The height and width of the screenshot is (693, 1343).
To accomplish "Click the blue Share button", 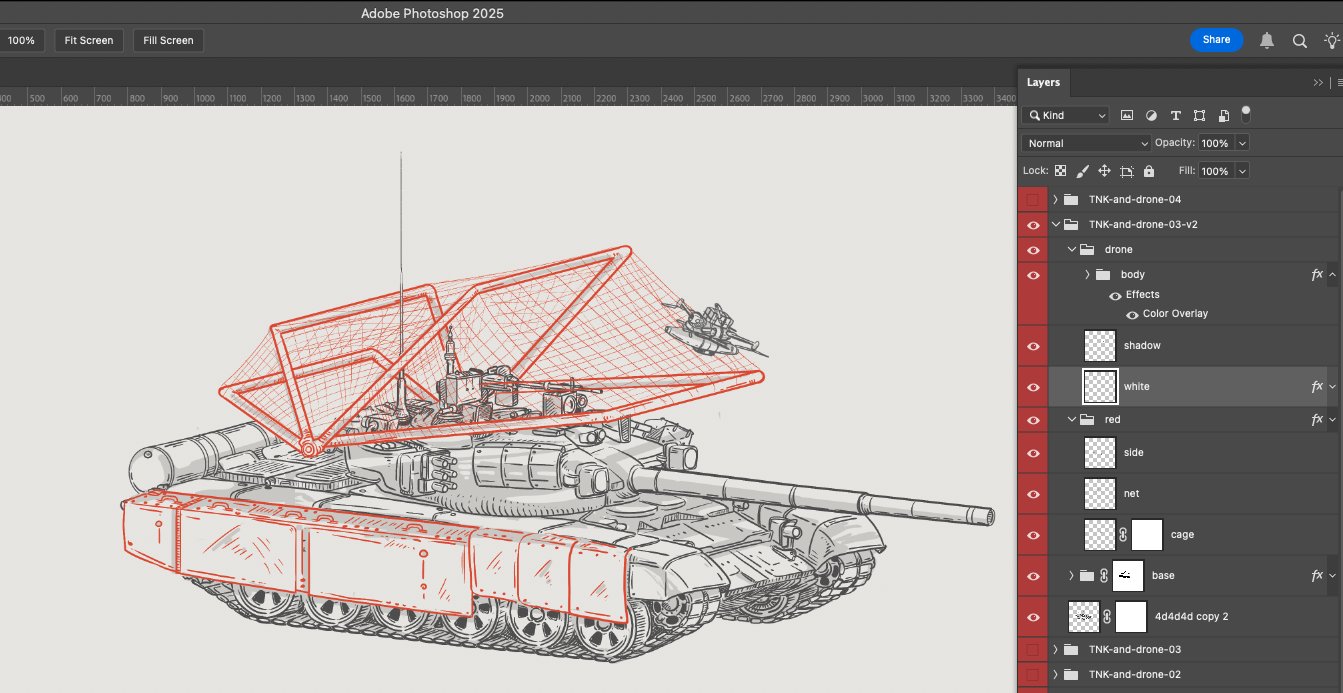I will pos(1216,40).
